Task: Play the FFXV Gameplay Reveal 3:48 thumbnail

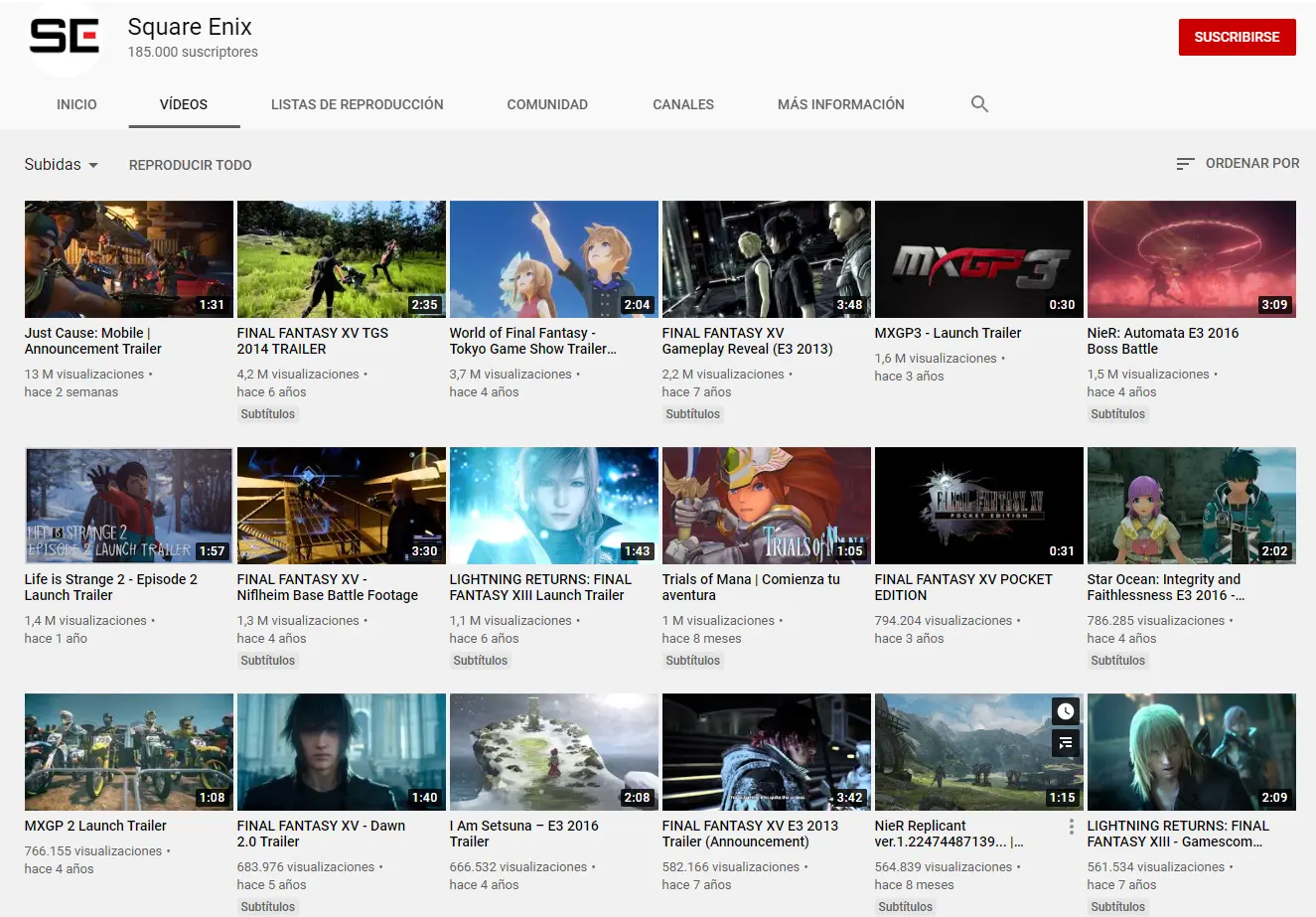Action: [x=767, y=259]
